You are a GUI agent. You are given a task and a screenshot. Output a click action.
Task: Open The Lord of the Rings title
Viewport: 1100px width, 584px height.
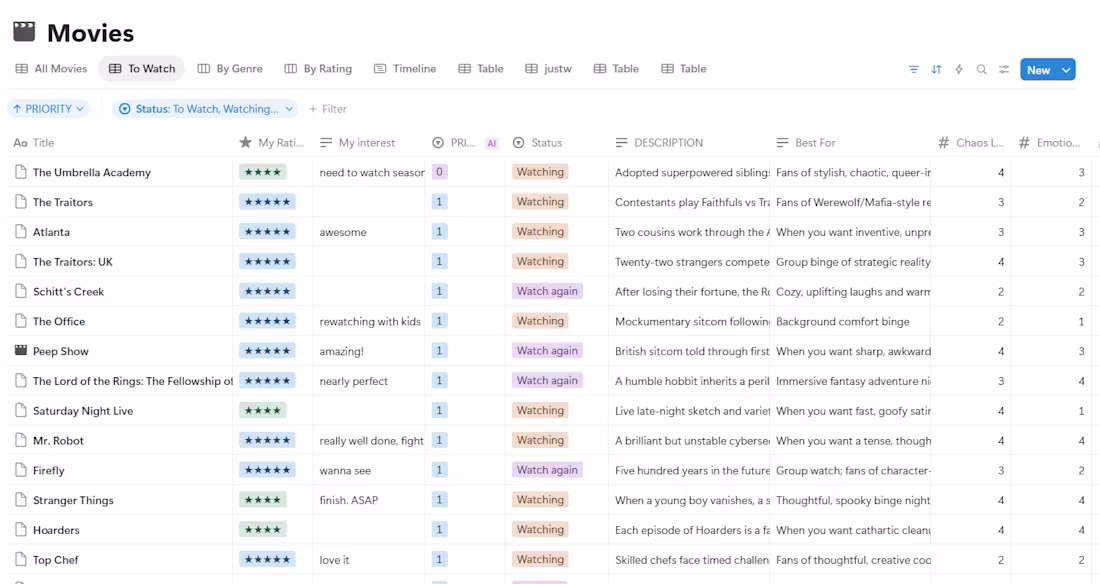point(133,381)
